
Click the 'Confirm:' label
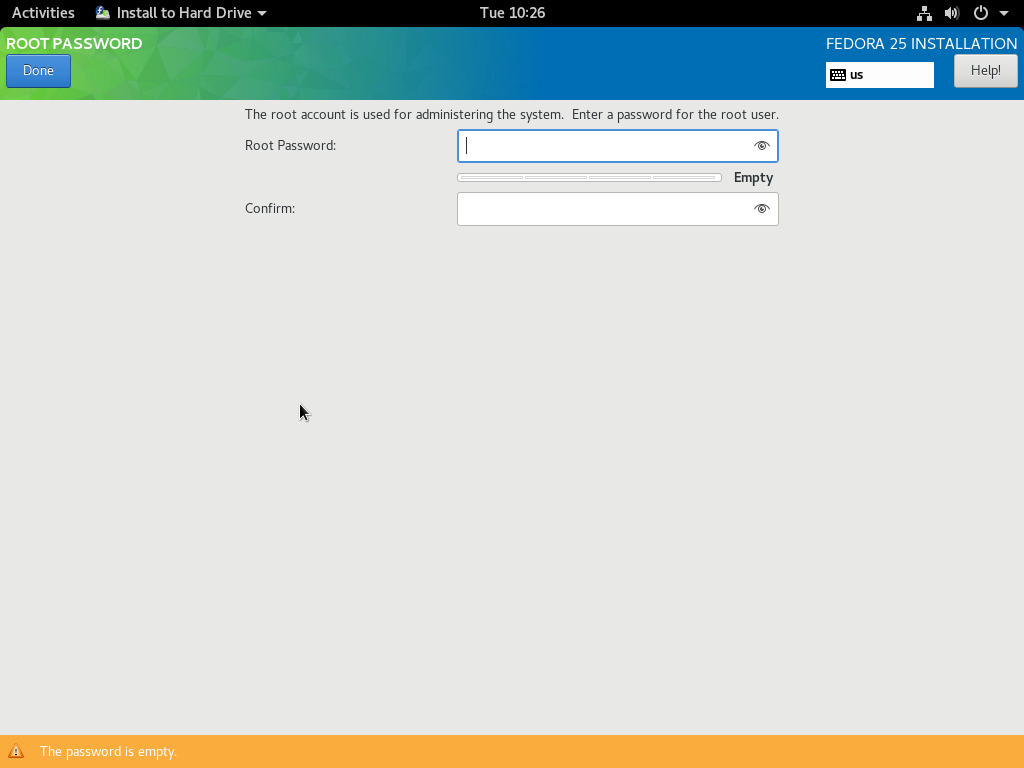pyautogui.click(x=270, y=209)
